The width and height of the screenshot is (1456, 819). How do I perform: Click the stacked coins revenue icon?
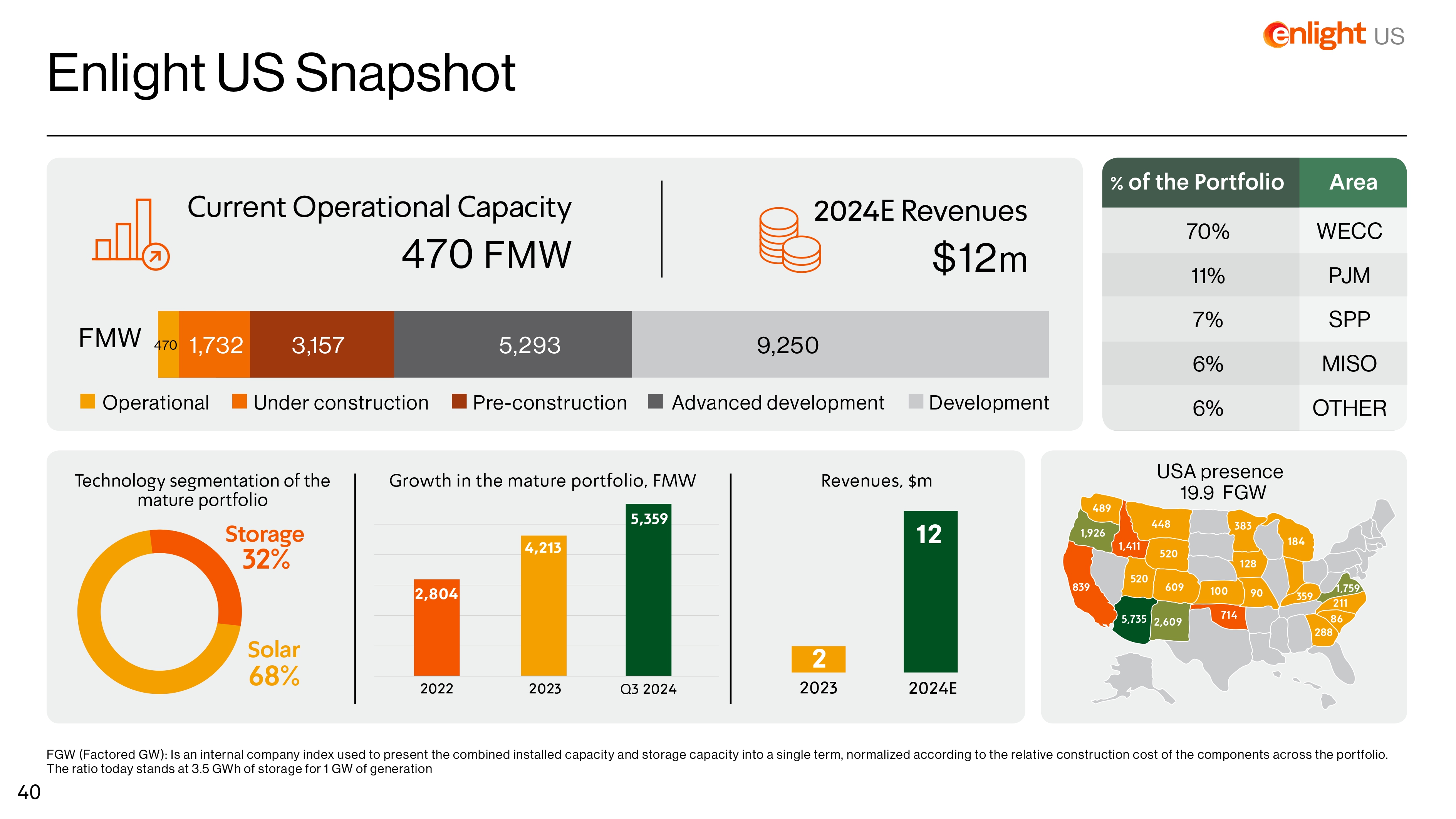coord(790,240)
